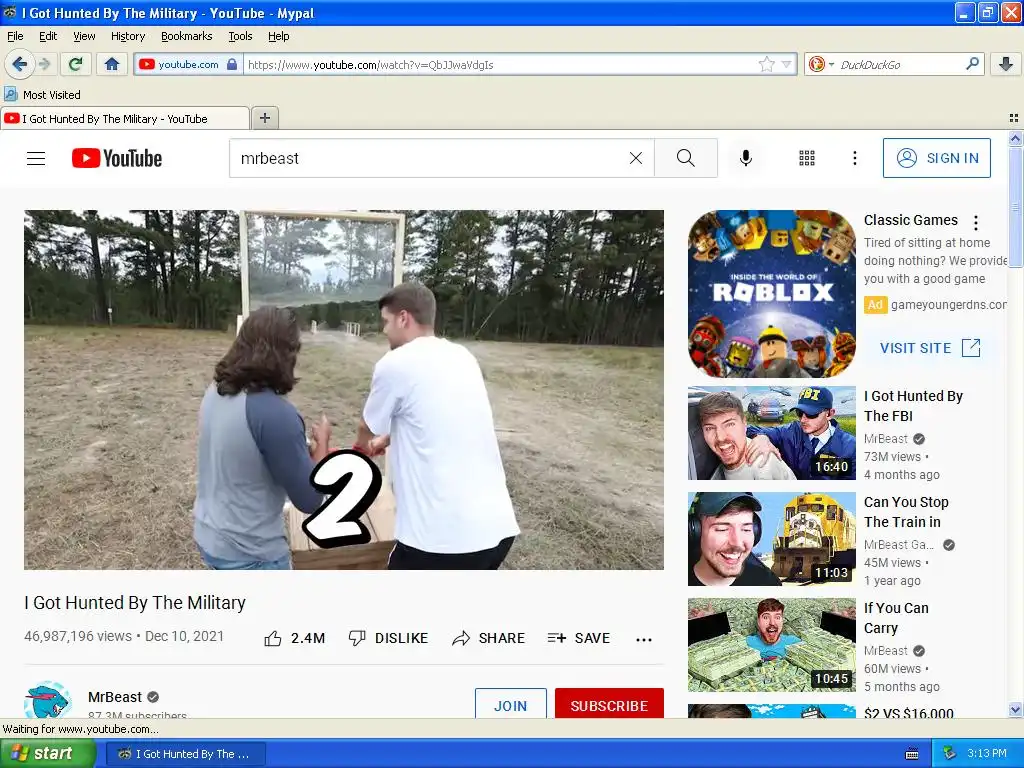Click the search bar magnifier icon
The width and height of the screenshot is (1024, 768).
972,63
